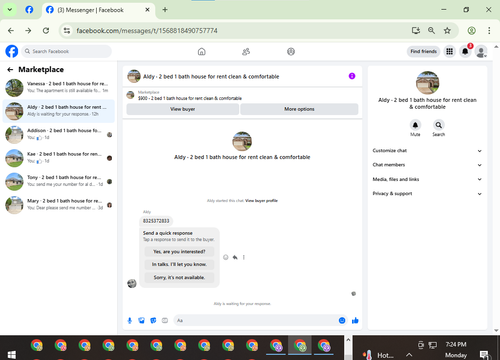Open Chrome's three-dot menu
The height and width of the screenshot is (360, 500).
click(489, 31)
